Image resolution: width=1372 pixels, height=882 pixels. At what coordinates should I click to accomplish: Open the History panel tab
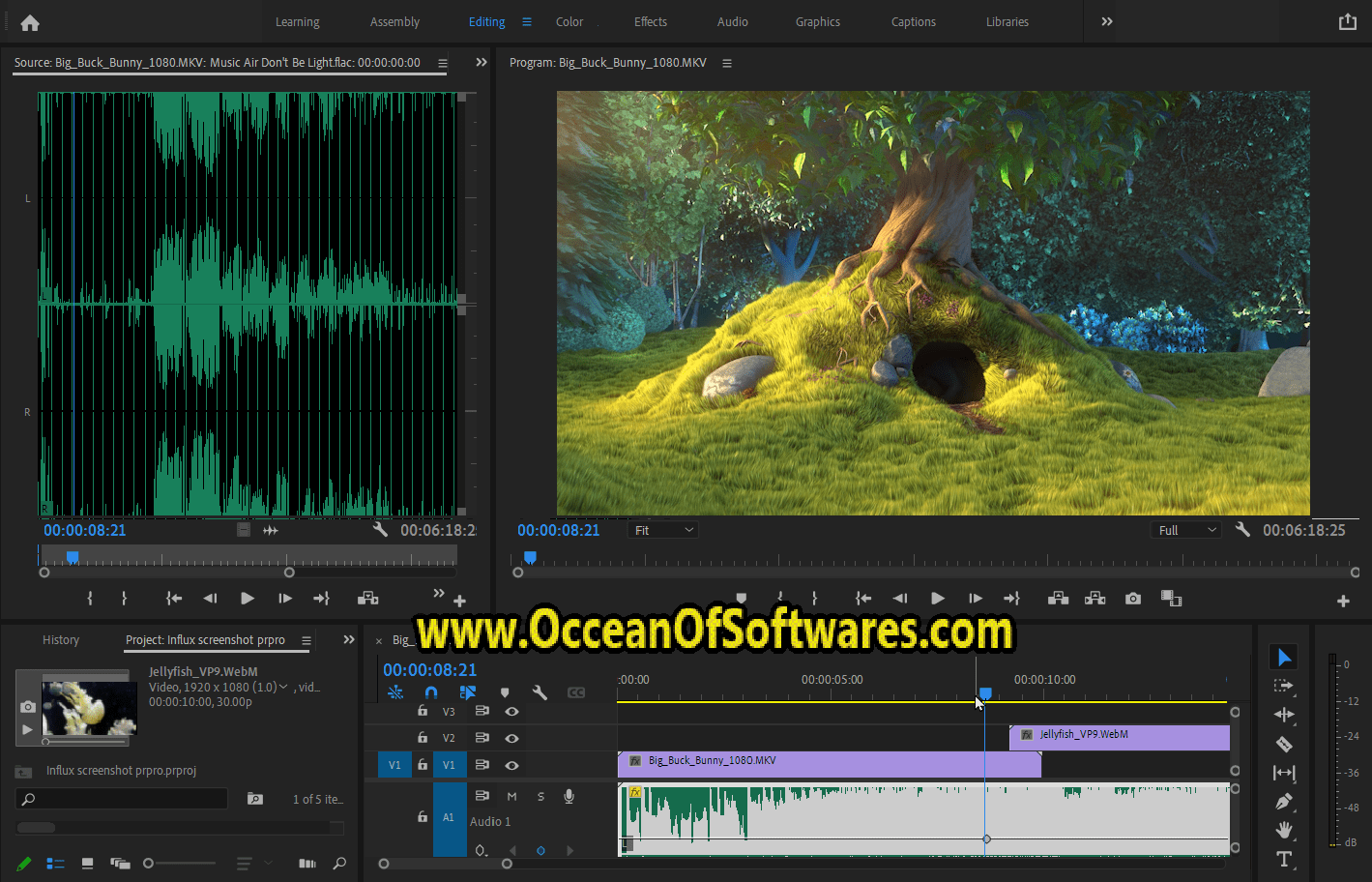(x=61, y=639)
